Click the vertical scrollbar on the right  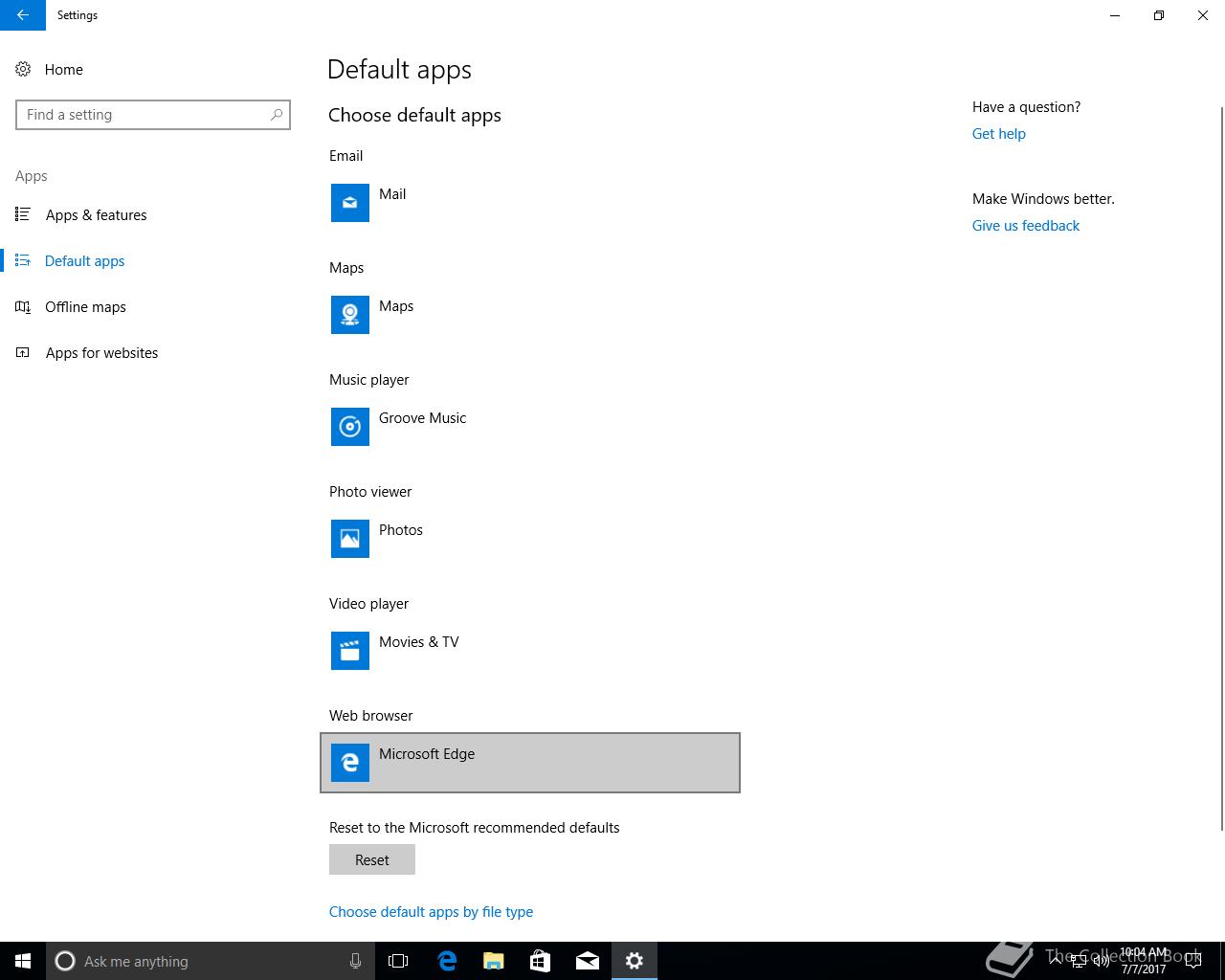coord(1220,469)
